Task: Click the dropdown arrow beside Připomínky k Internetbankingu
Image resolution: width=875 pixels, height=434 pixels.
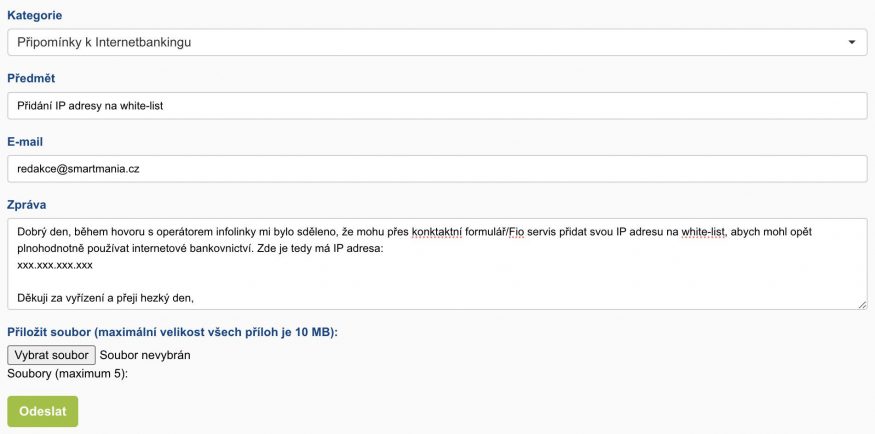Action: (851, 43)
